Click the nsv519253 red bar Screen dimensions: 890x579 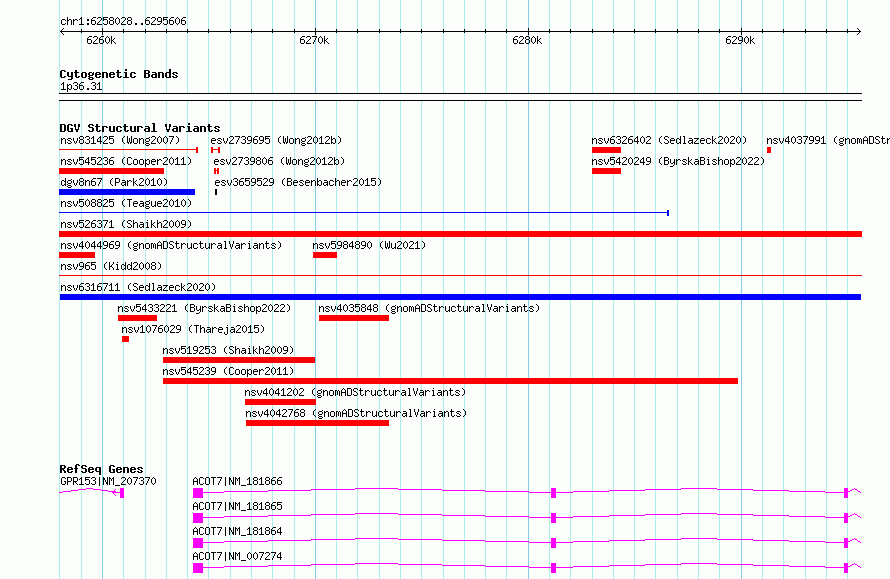[239, 360]
